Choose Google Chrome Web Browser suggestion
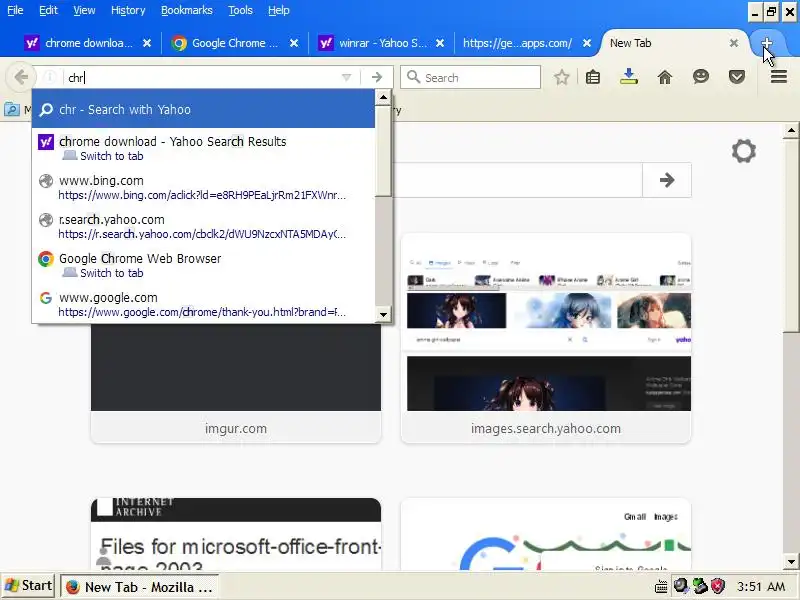 [x=204, y=265]
